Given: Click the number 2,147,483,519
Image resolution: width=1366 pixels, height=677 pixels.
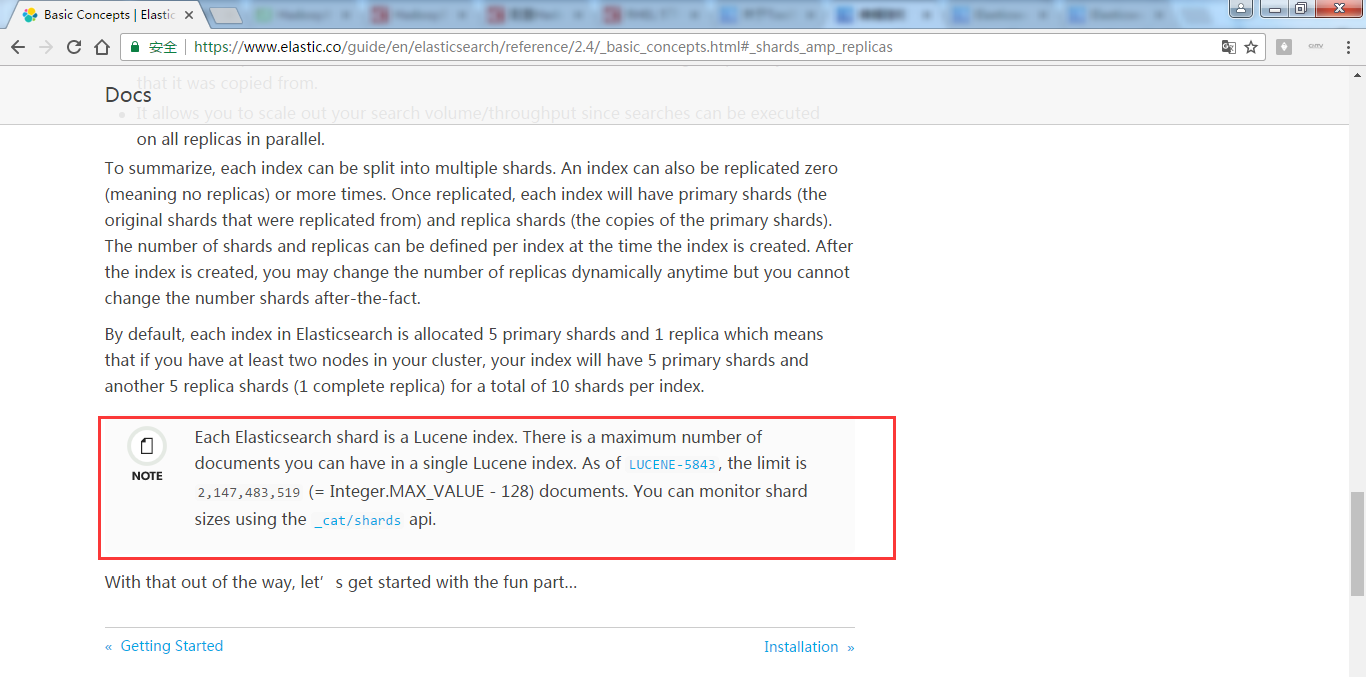Looking at the screenshot, I should coord(249,492).
